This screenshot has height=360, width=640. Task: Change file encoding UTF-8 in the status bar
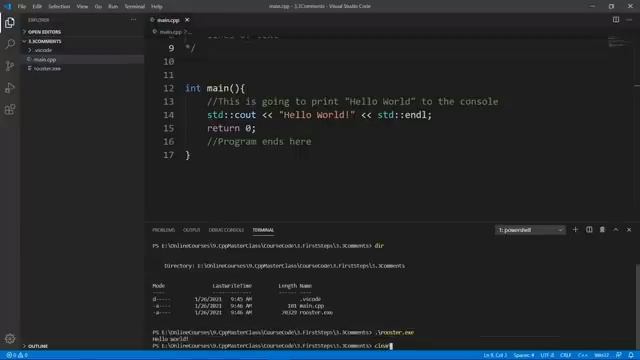(x=547, y=355)
